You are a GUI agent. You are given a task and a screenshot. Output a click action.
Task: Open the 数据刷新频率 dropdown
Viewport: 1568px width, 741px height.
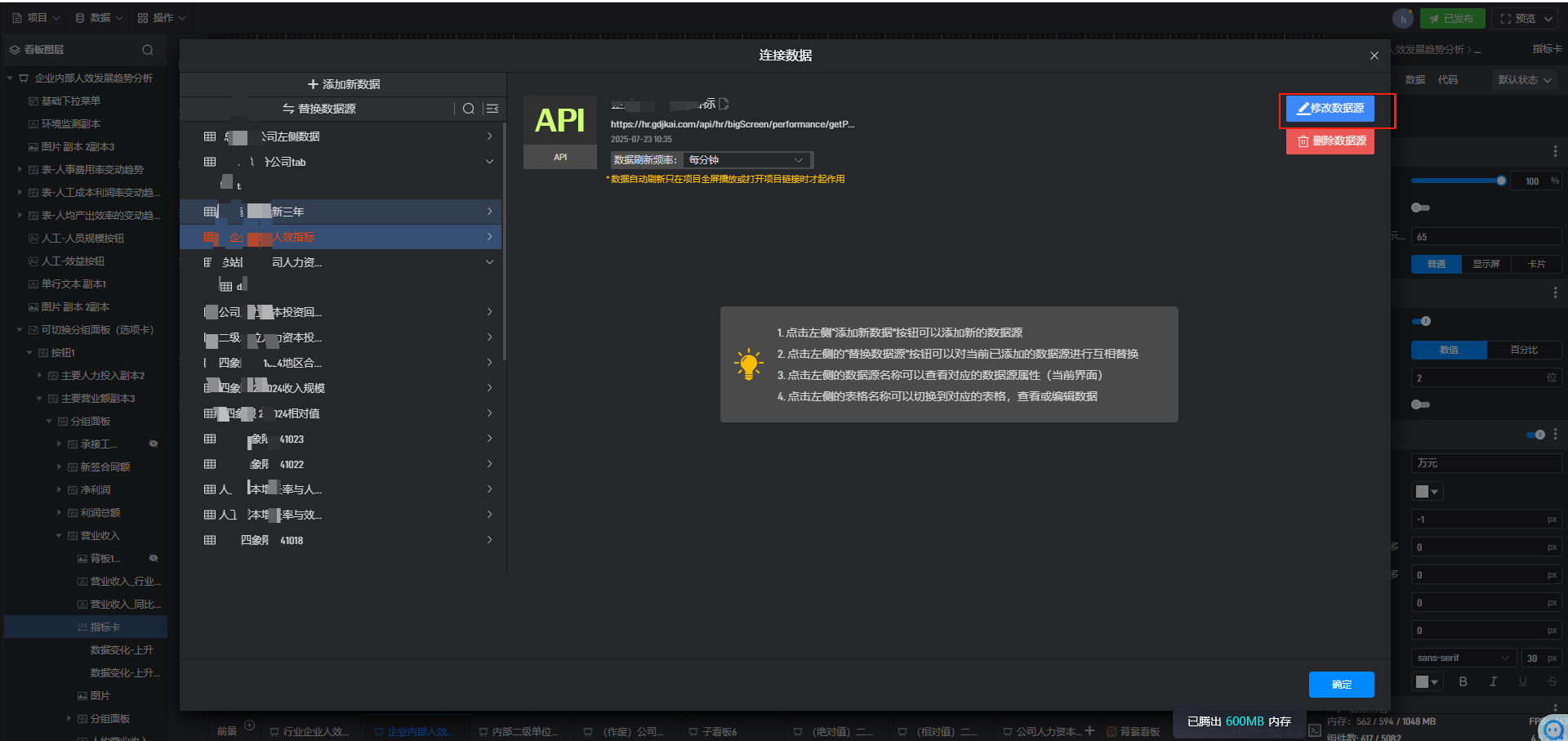(x=746, y=160)
